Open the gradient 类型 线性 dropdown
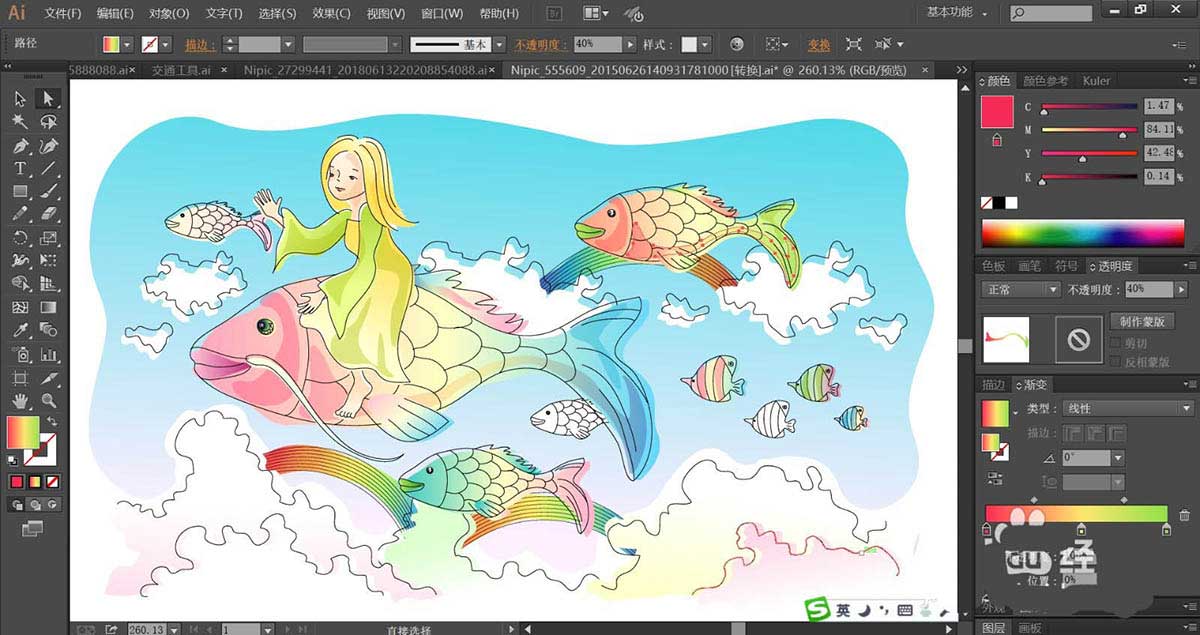This screenshot has width=1200, height=635. coord(1127,408)
